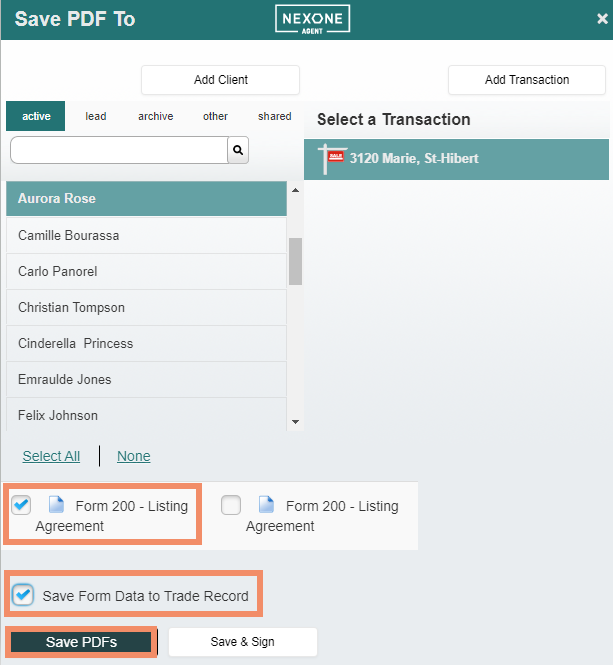Click second Form 200 document icon
Viewport: 613px width, 665px height.
(266, 506)
